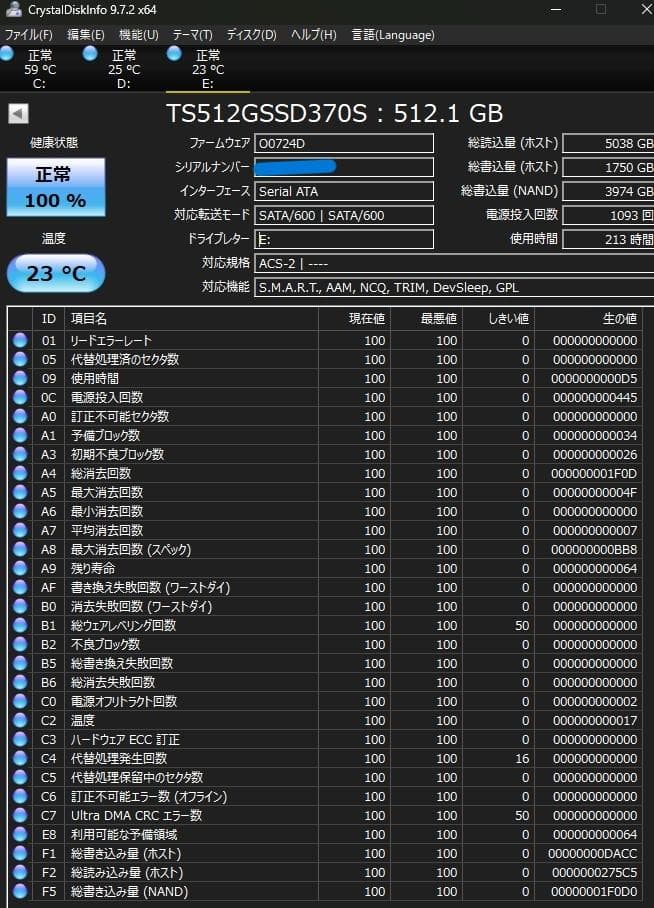Click the previous disk arrow button
This screenshot has width=654, height=908.
pyautogui.click(x=18, y=114)
